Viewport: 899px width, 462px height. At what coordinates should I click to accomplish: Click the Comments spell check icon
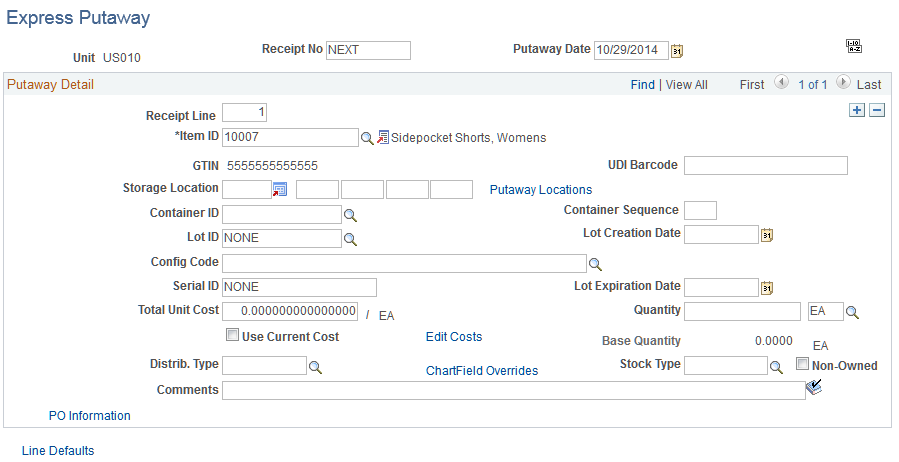(814, 388)
